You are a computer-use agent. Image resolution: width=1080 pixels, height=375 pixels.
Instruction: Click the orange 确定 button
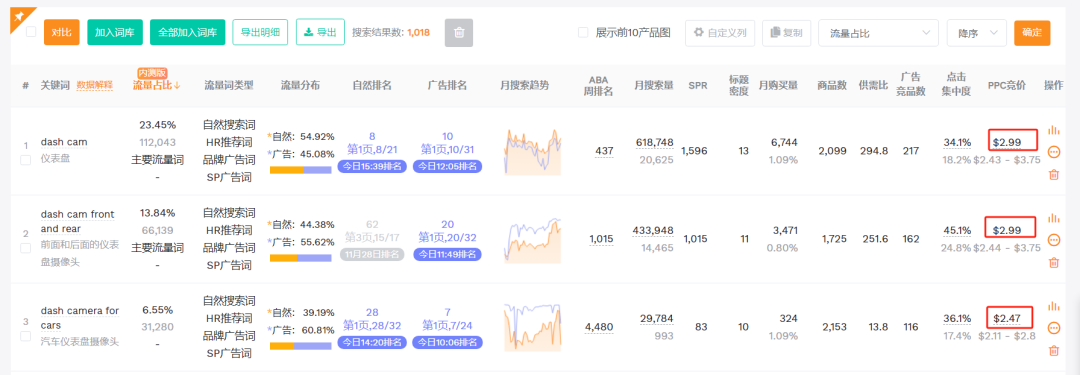point(1032,32)
